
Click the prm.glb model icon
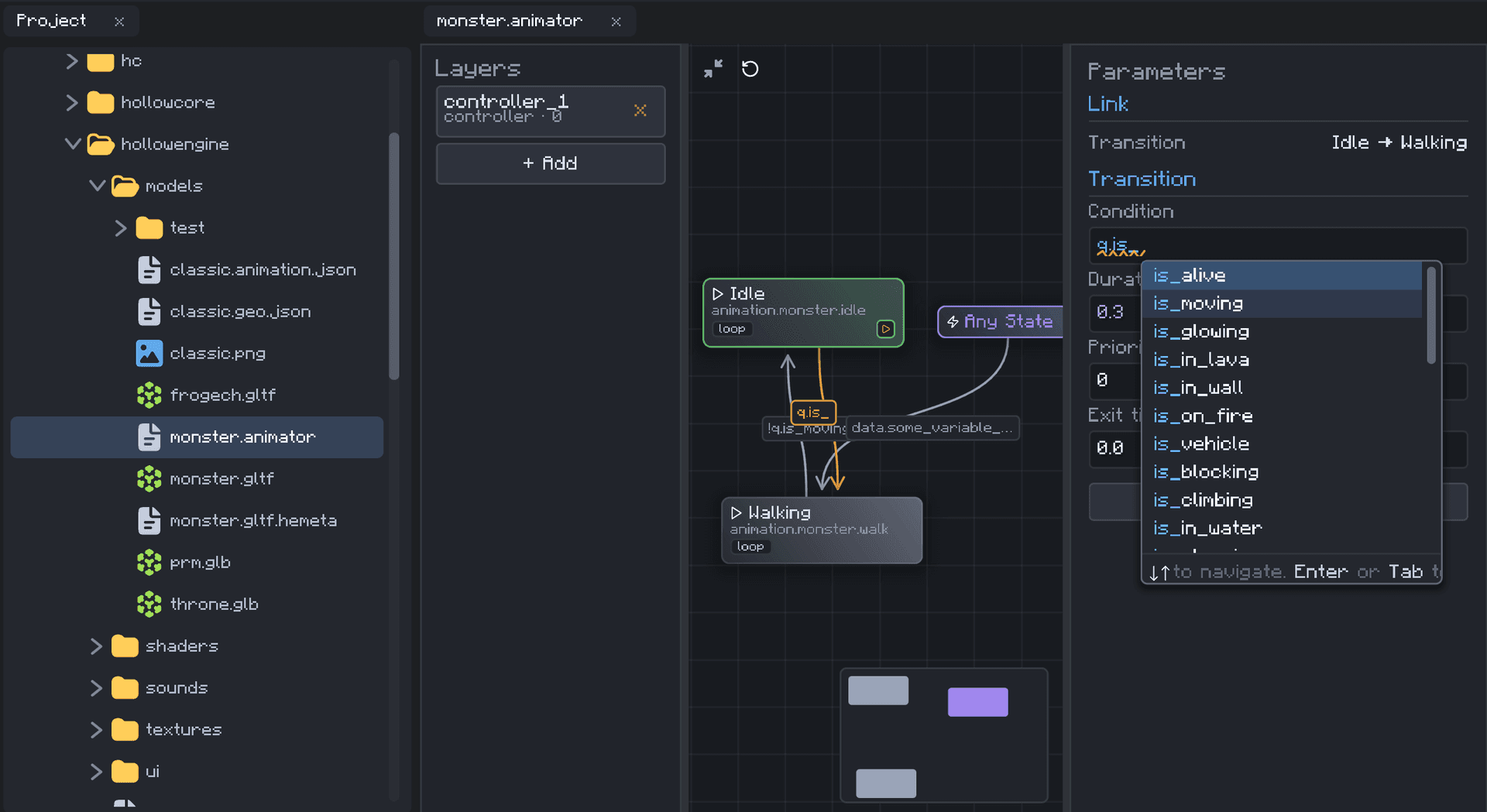(x=149, y=563)
